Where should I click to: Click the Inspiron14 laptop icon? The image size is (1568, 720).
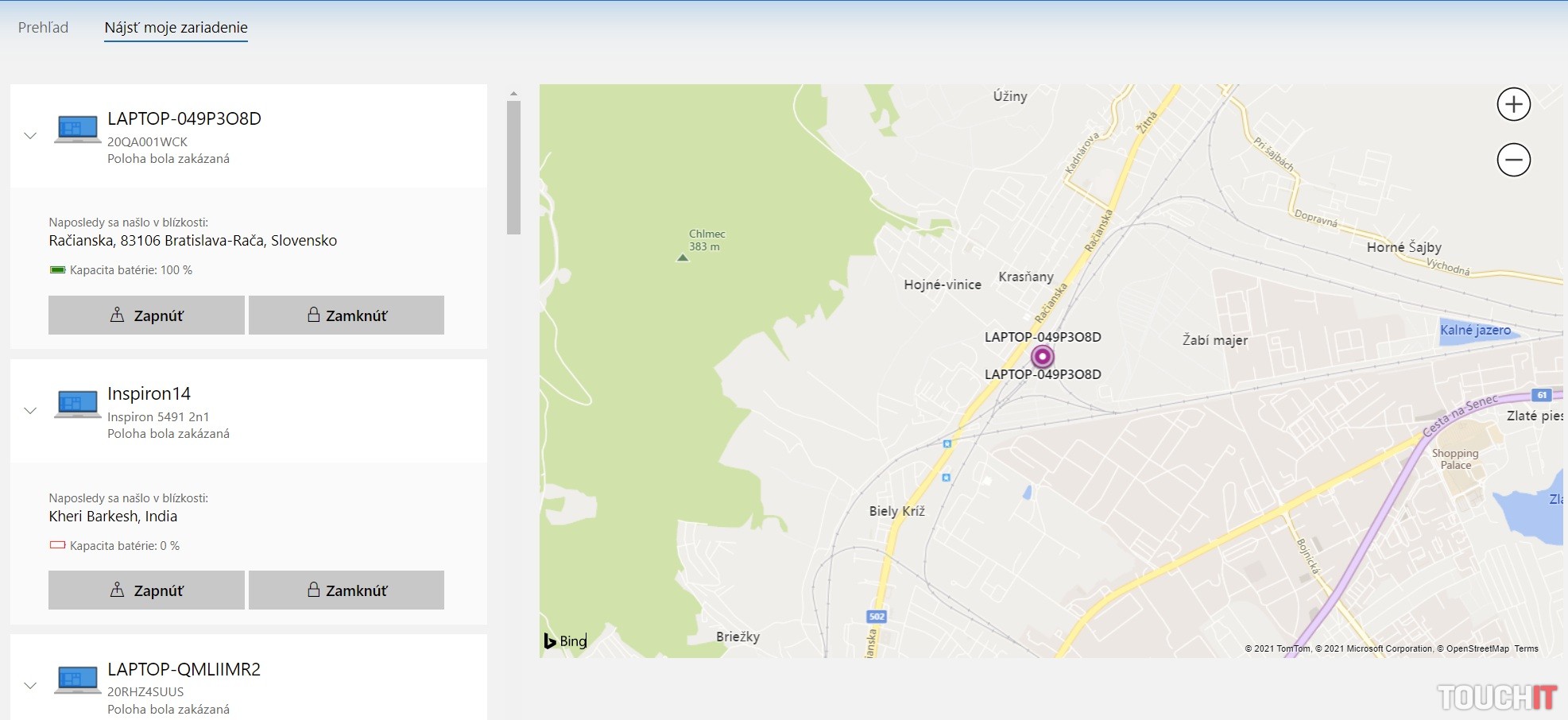click(77, 404)
